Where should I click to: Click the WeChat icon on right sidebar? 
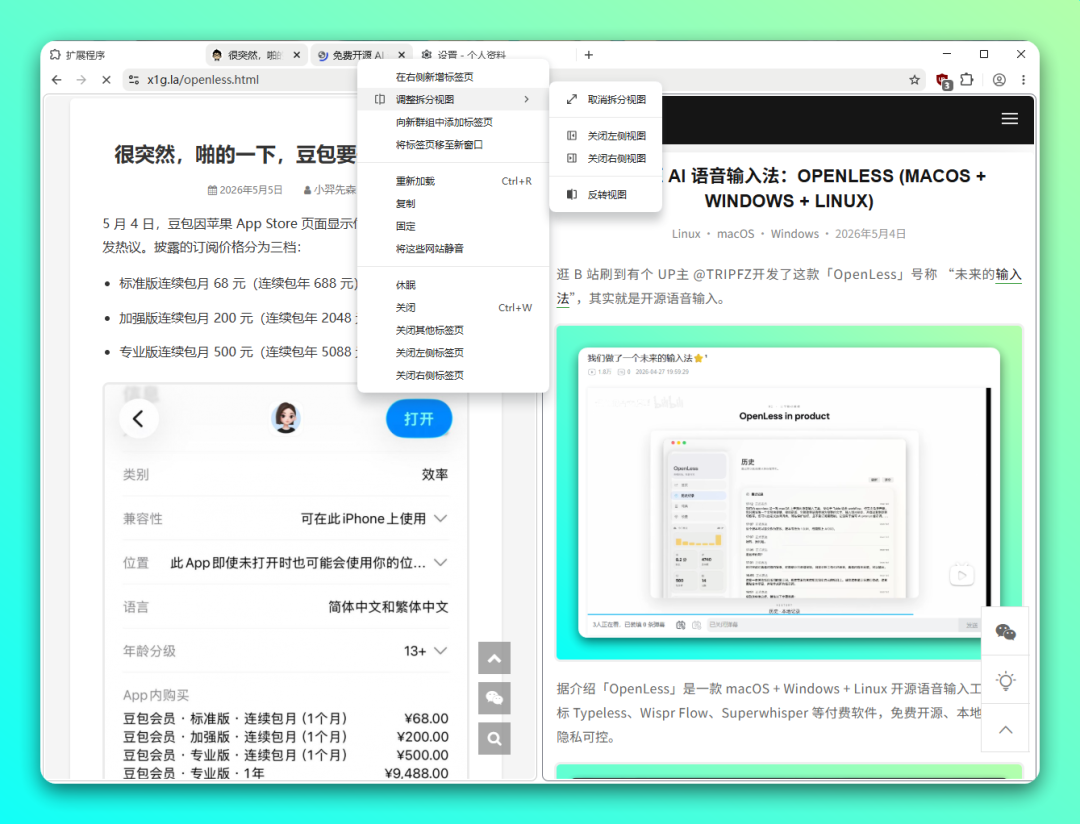(1006, 632)
